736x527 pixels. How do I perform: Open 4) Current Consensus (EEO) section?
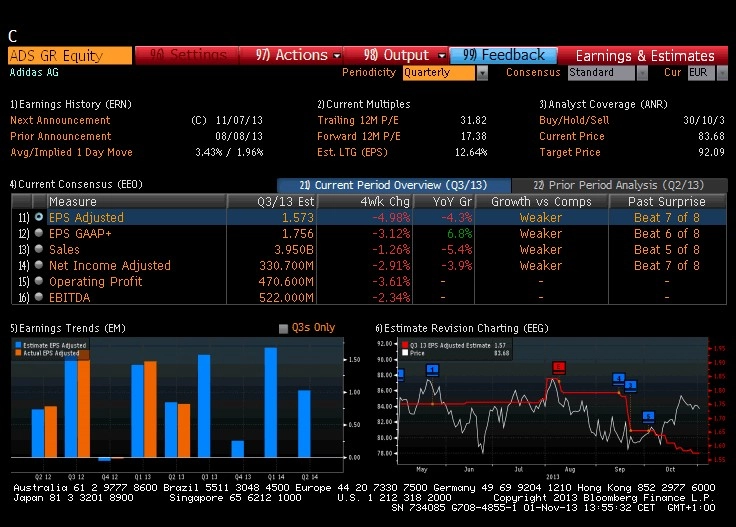coord(76,184)
